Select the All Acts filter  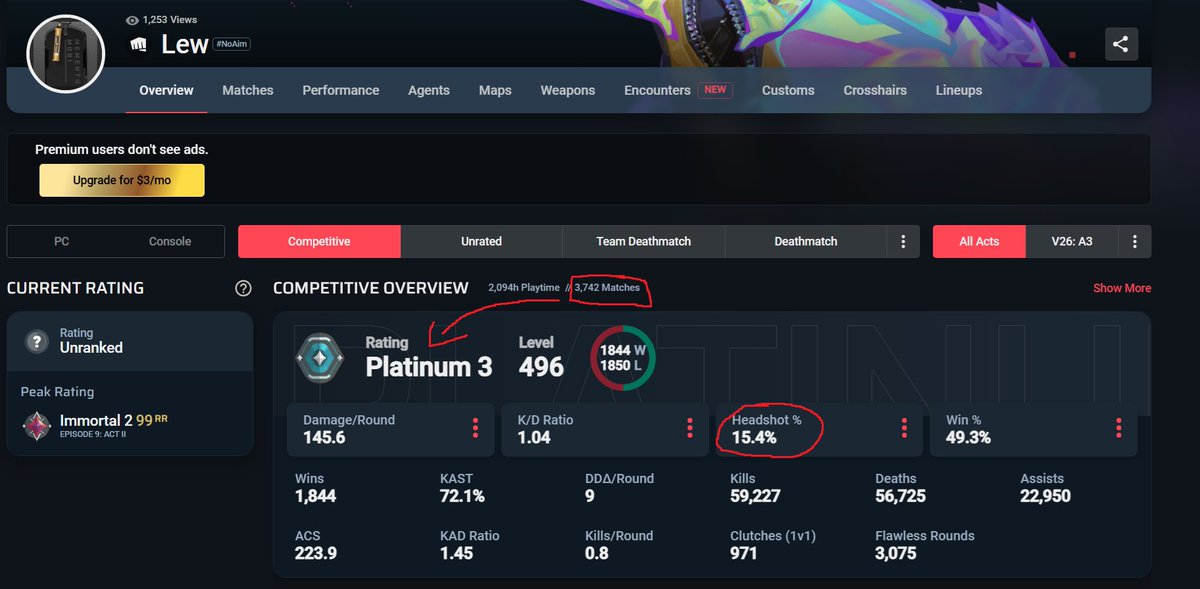pos(979,241)
